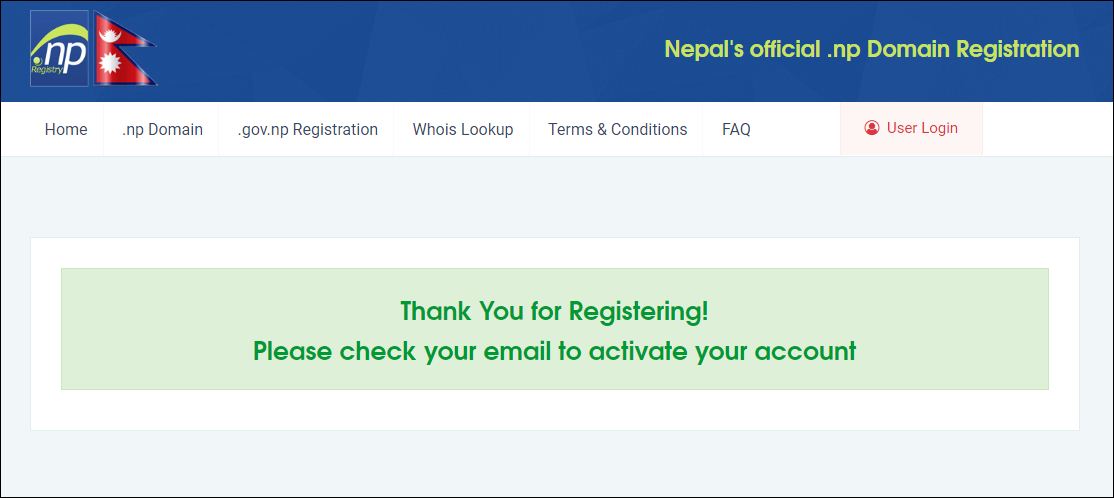Navigate to Whois Lookup
Image resolution: width=1114 pixels, height=498 pixels.
coord(463,129)
